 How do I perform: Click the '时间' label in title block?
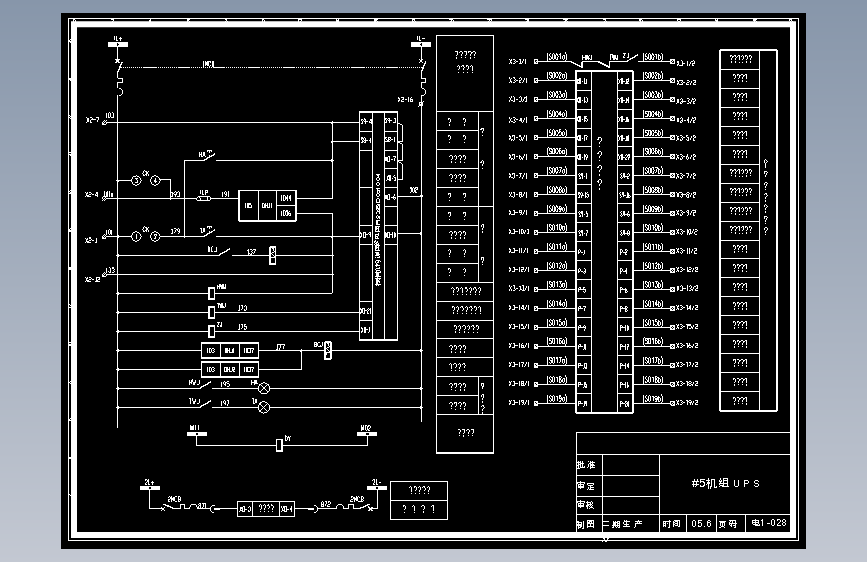(671, 524)
